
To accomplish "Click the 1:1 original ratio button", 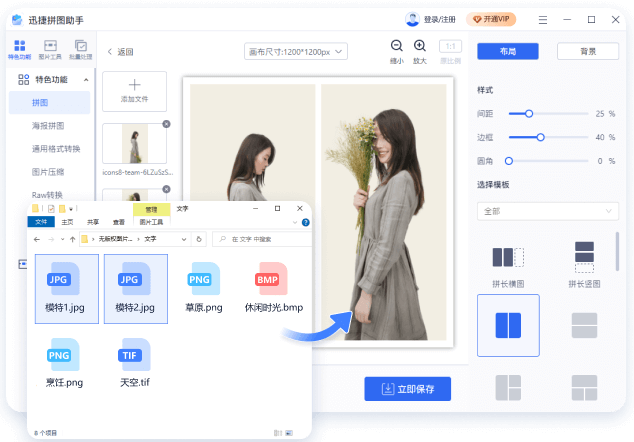I will point(450,47).
